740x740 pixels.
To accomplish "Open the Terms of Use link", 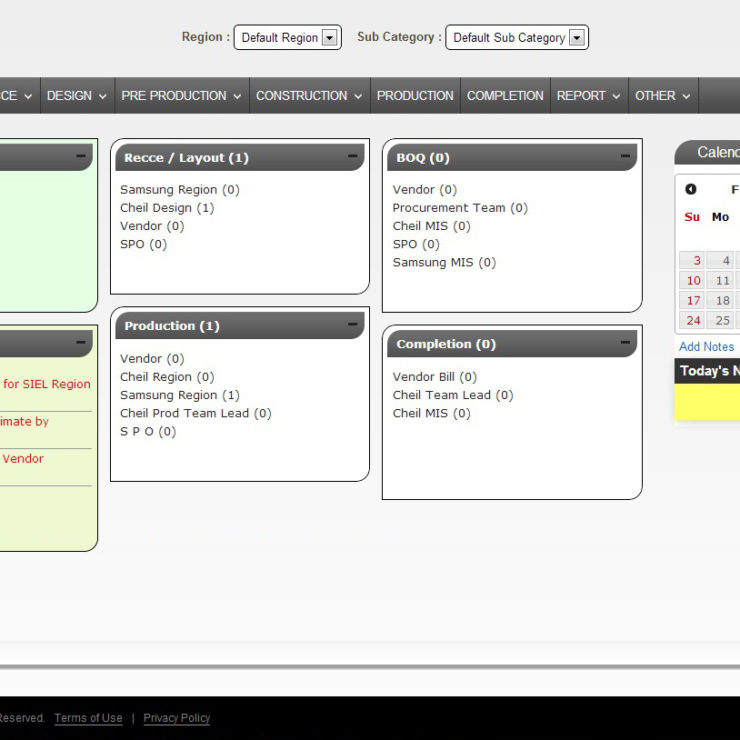I will point(88,718).
